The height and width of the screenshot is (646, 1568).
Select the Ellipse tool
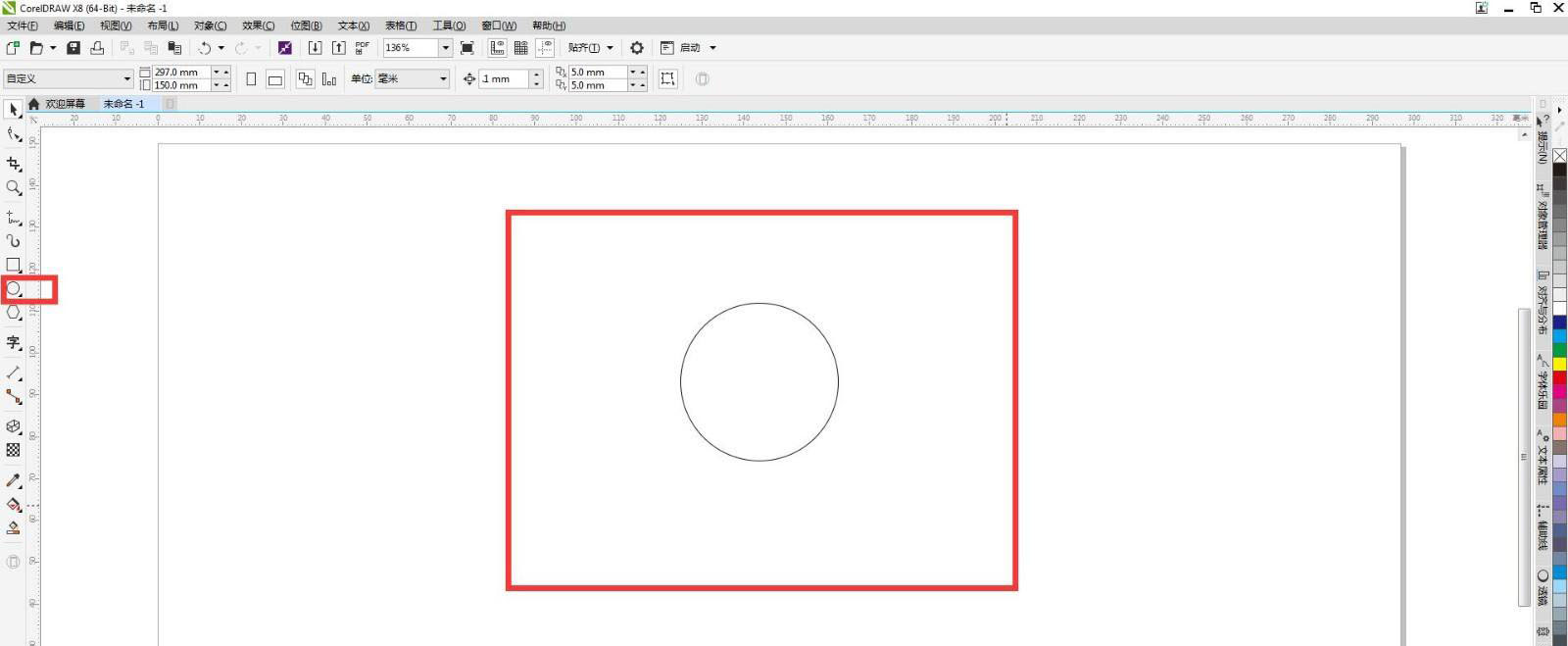[14, 289]
